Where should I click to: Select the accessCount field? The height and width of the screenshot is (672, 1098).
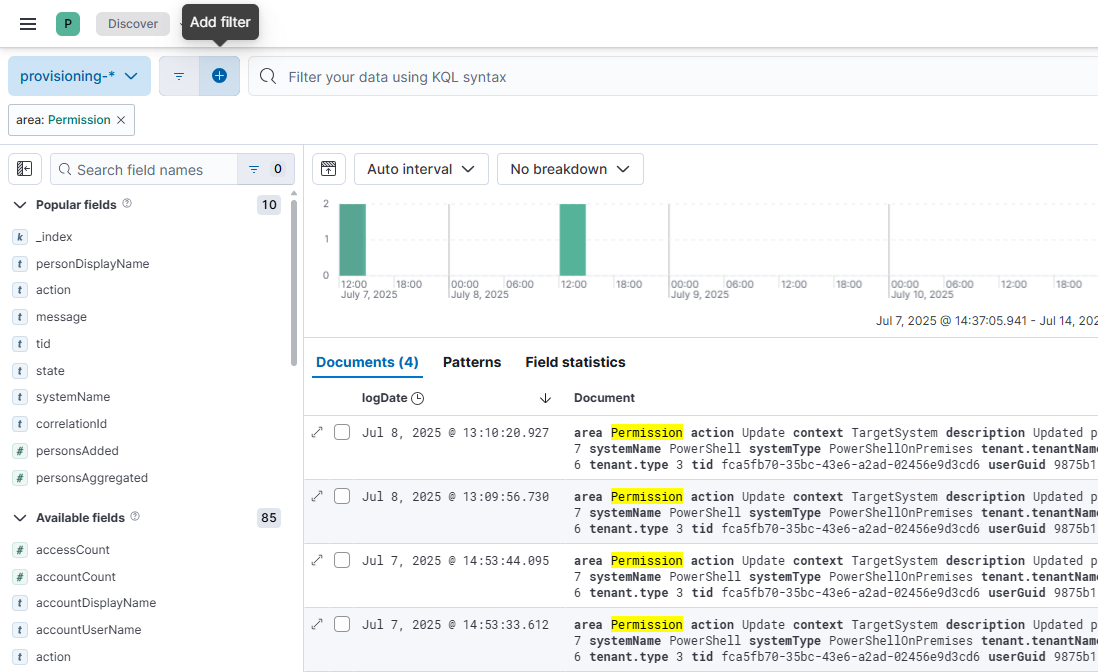point(73,550)
